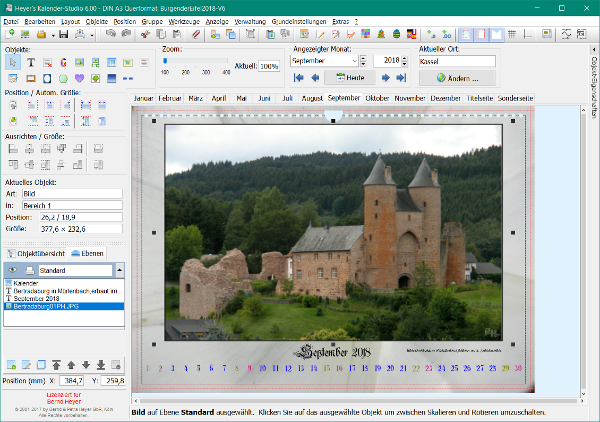Screen dimensions: 600x422
Task: Click the Heute button
Action: 348,78
